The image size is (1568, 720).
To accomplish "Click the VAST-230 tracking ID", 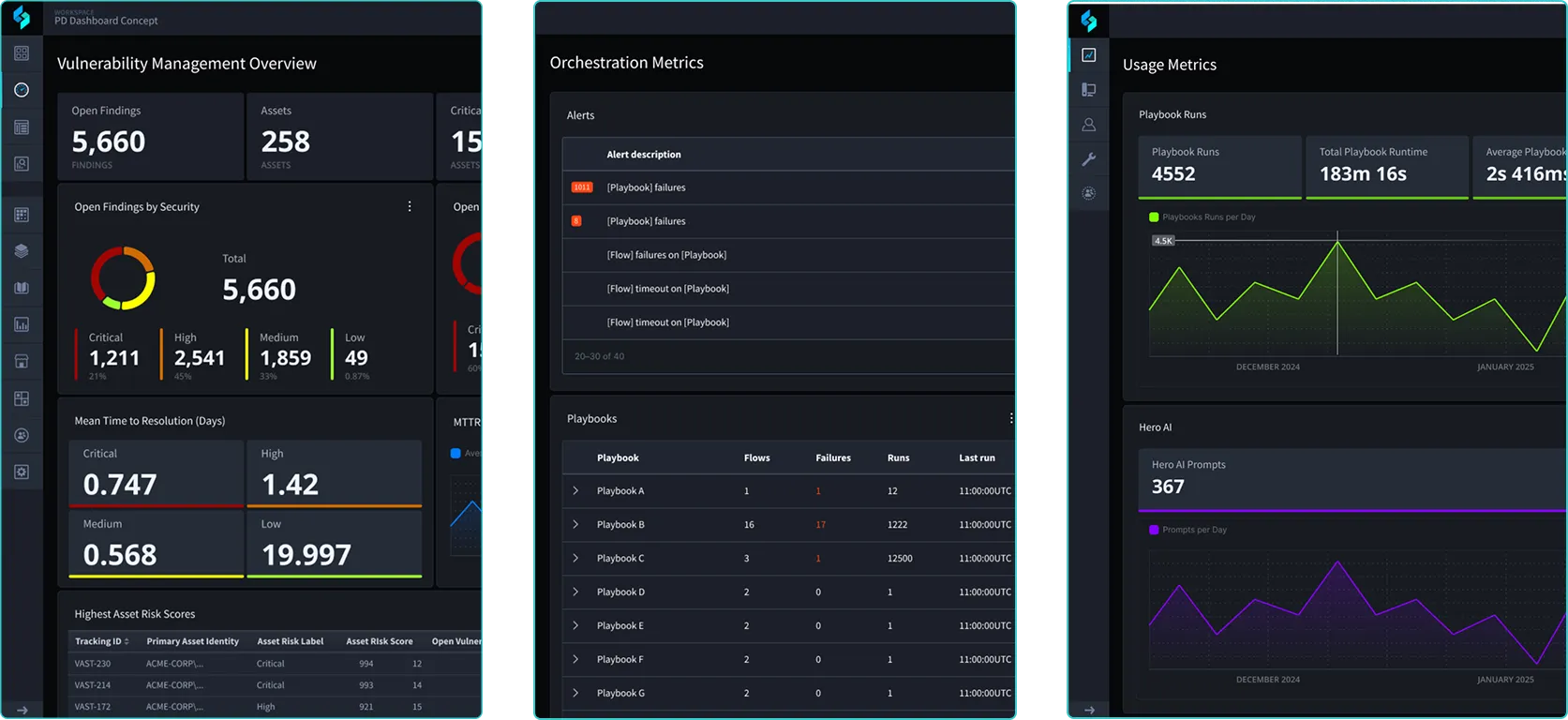I will click(x=93, y=664).
